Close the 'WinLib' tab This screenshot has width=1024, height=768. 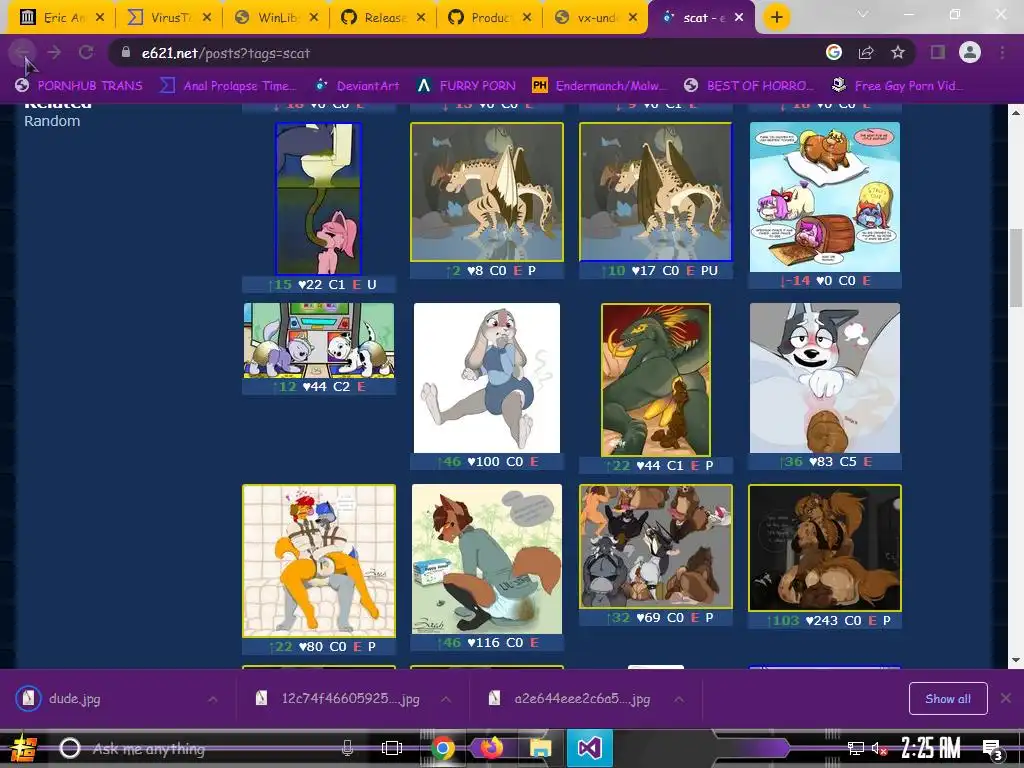(x=314, y=18)
